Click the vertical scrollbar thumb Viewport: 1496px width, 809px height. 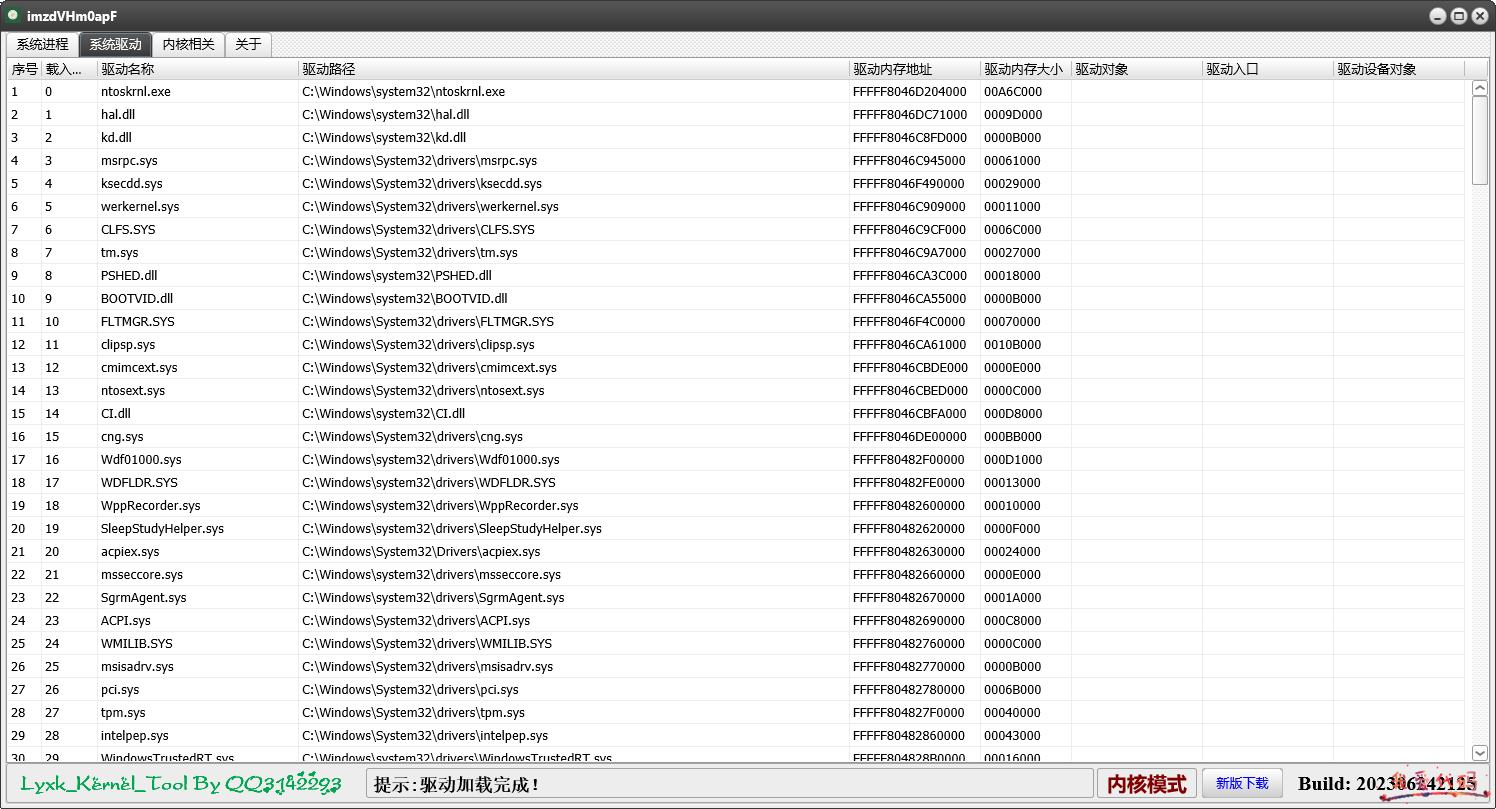click(1480, 140)
